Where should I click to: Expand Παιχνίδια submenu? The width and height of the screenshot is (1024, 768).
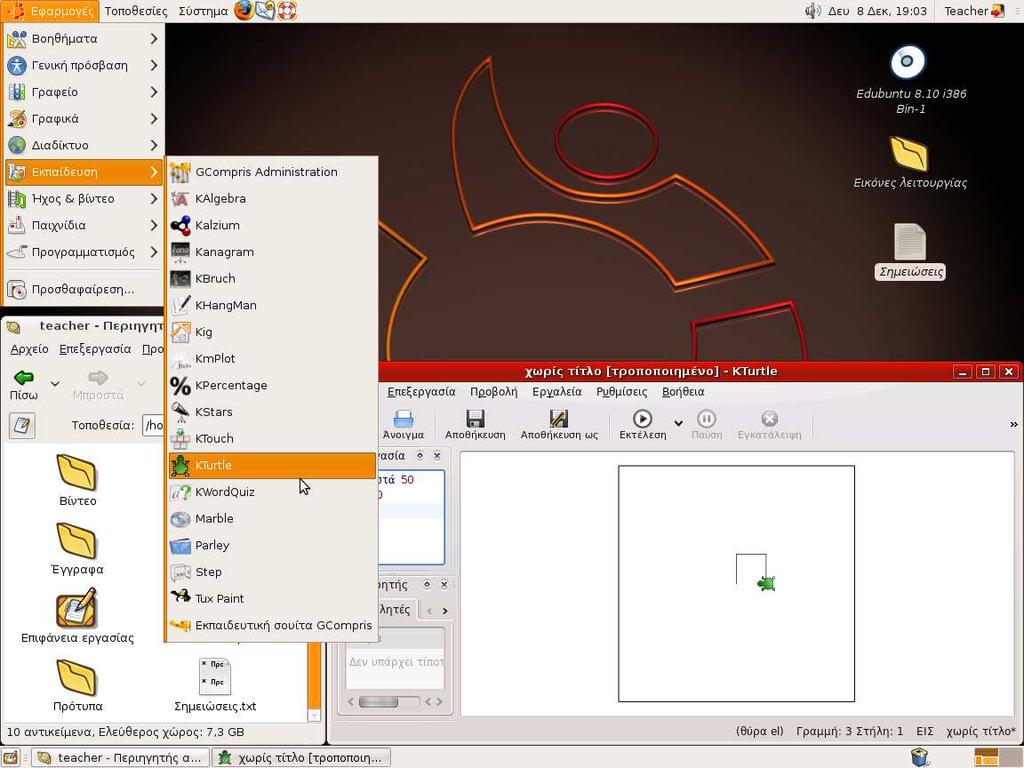click(83, 225)
